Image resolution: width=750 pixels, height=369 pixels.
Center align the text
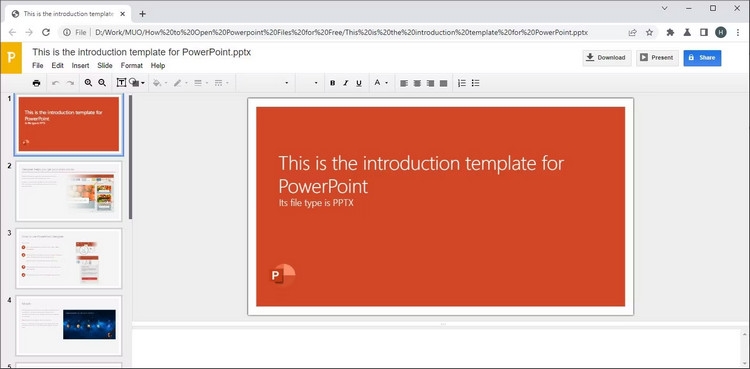417,83
